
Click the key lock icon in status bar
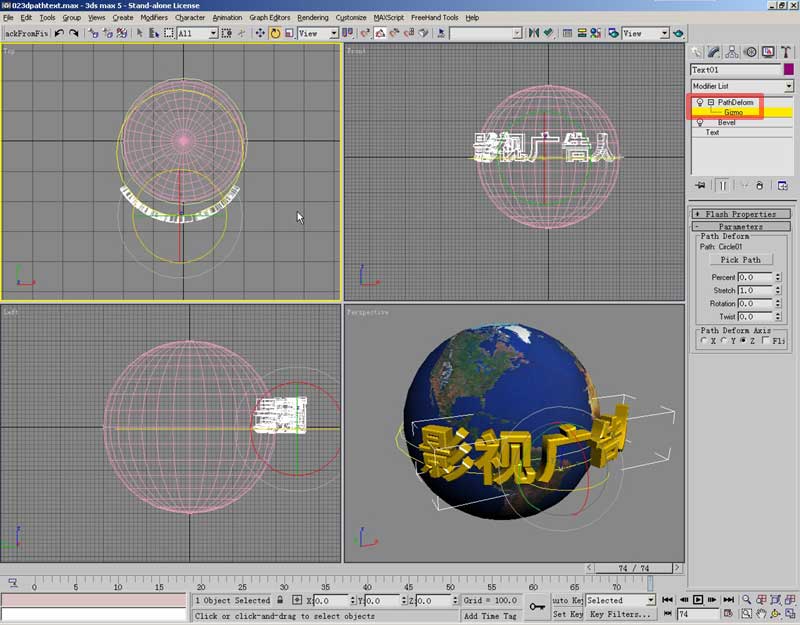537,607
